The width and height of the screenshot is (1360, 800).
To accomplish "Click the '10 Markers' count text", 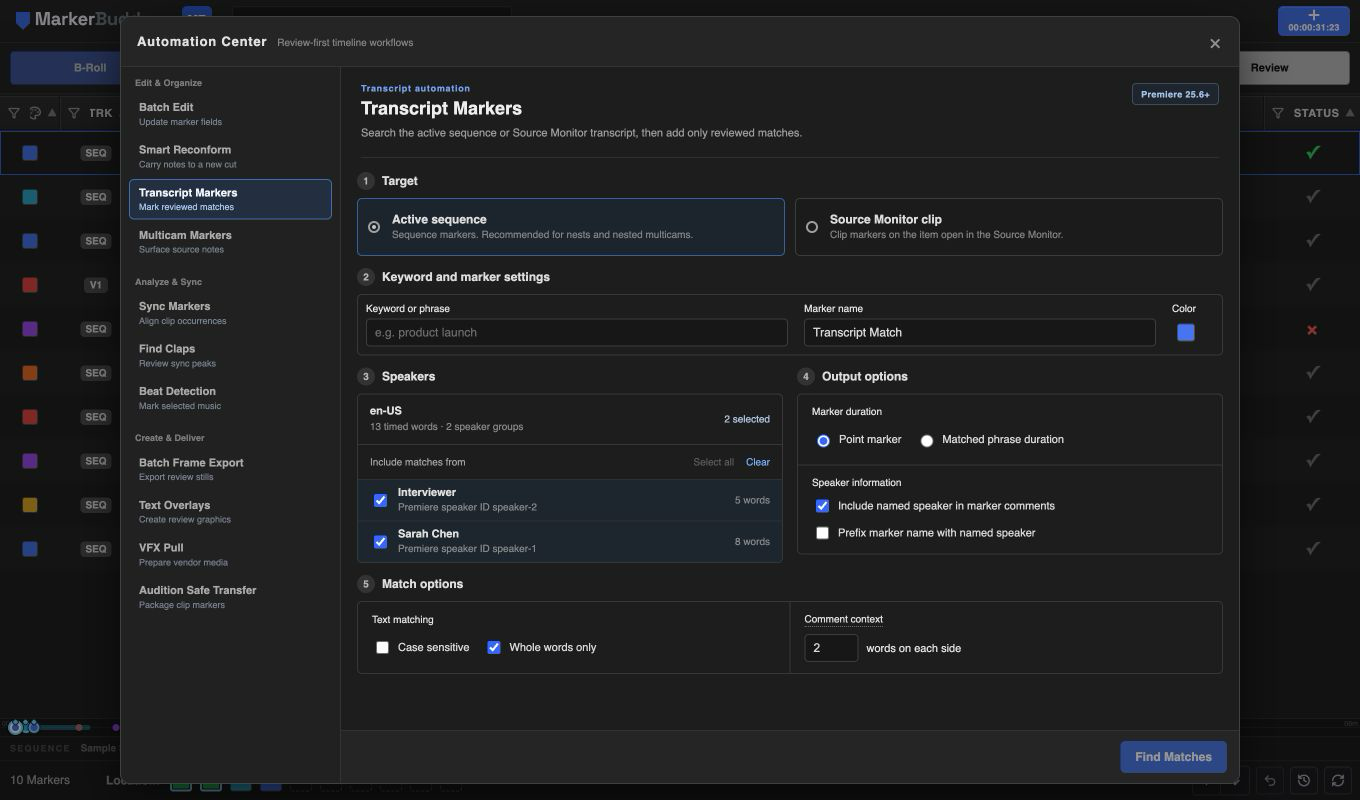I will click(x=40, y=780).
